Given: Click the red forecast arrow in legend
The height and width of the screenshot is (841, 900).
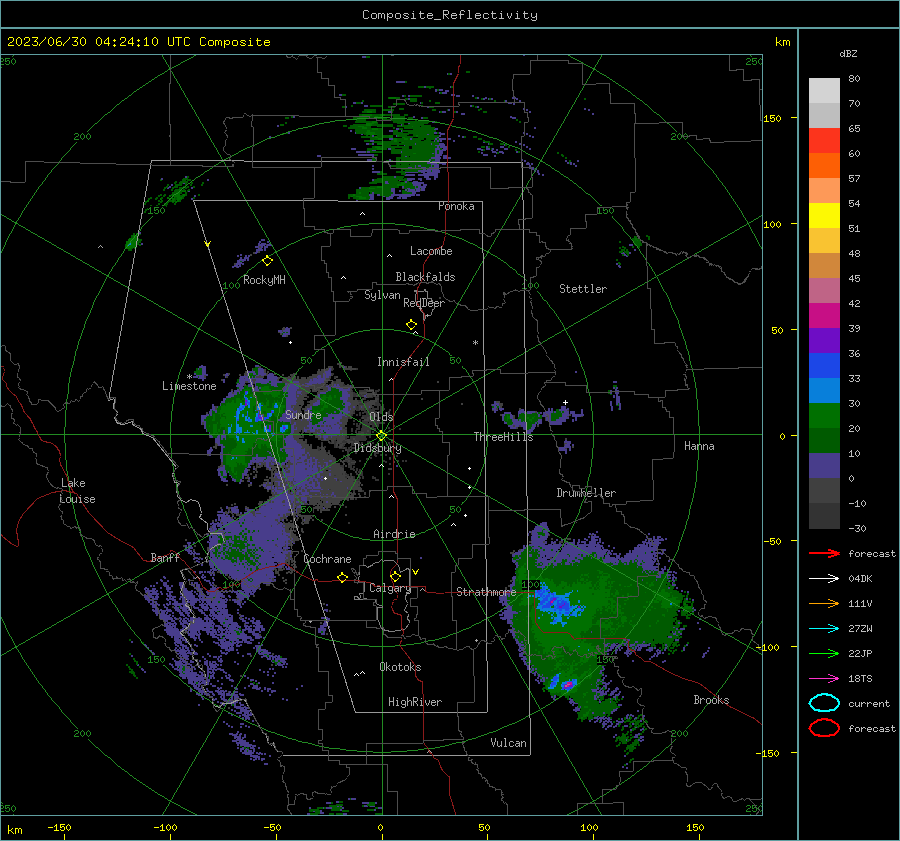Looking at the screenshot, I should [824, 553].
